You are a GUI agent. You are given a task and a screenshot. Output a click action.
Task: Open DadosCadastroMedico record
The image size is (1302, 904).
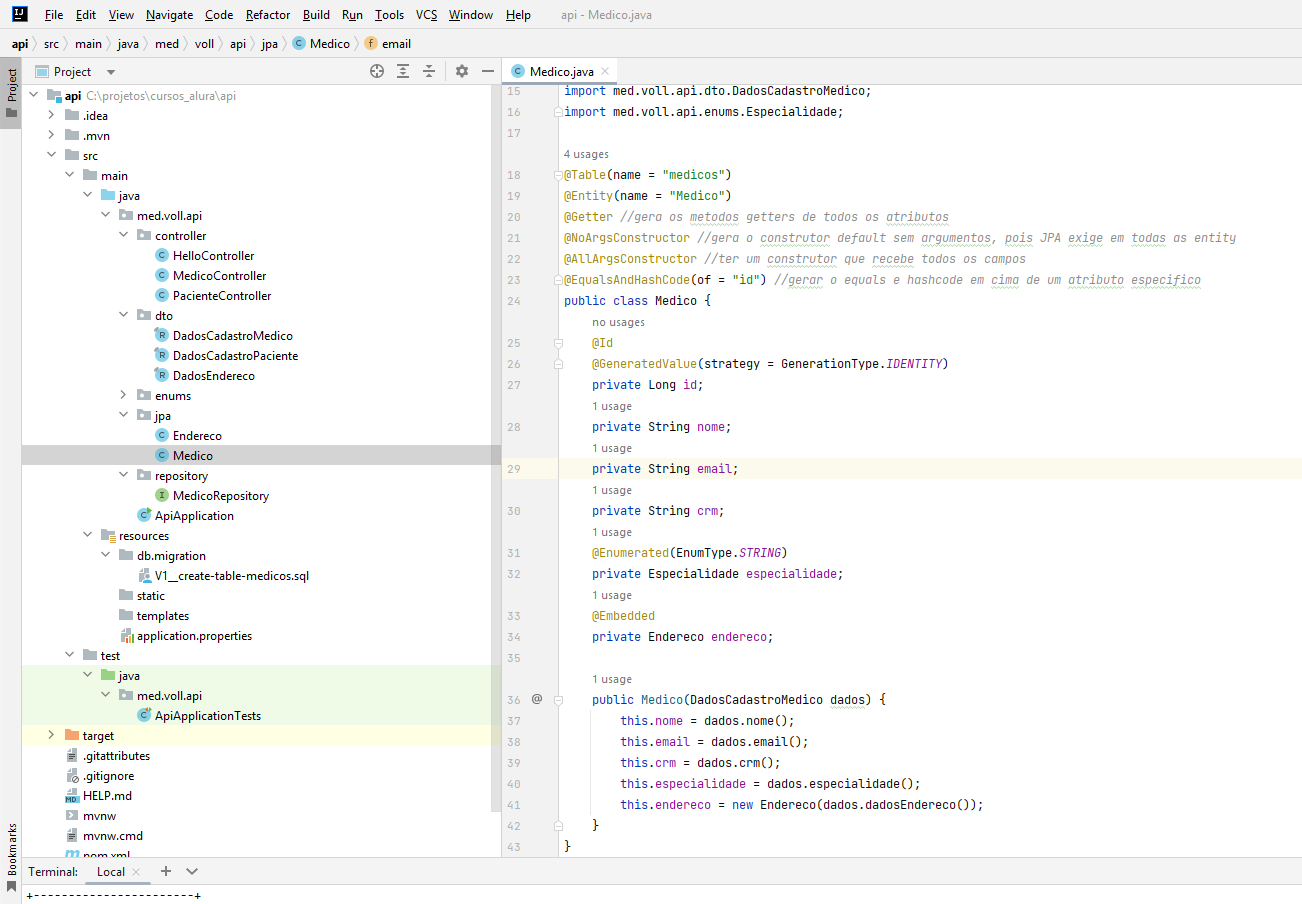coord(232,336)
